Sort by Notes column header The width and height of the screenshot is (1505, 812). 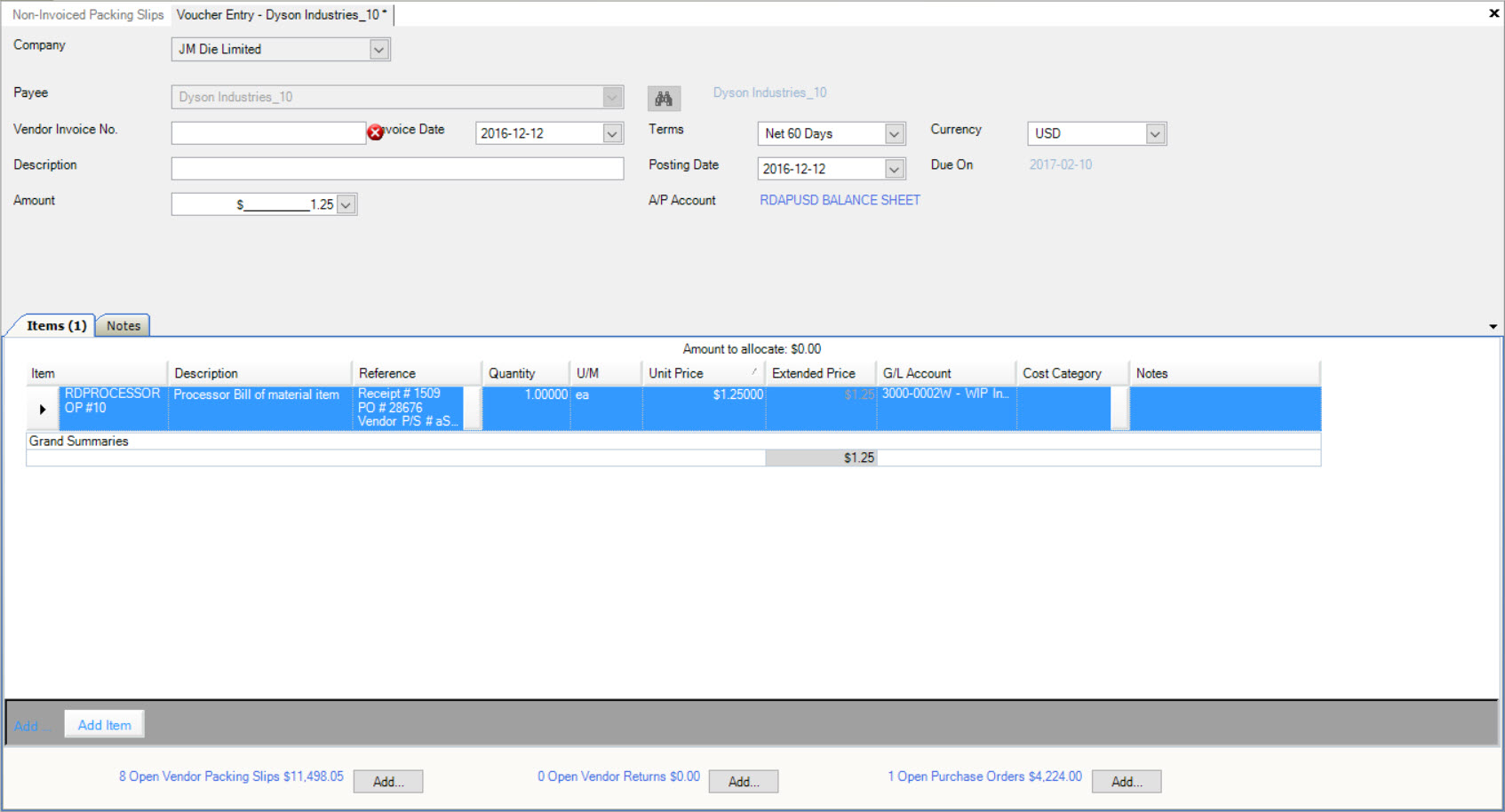(x=1225, y=374)
